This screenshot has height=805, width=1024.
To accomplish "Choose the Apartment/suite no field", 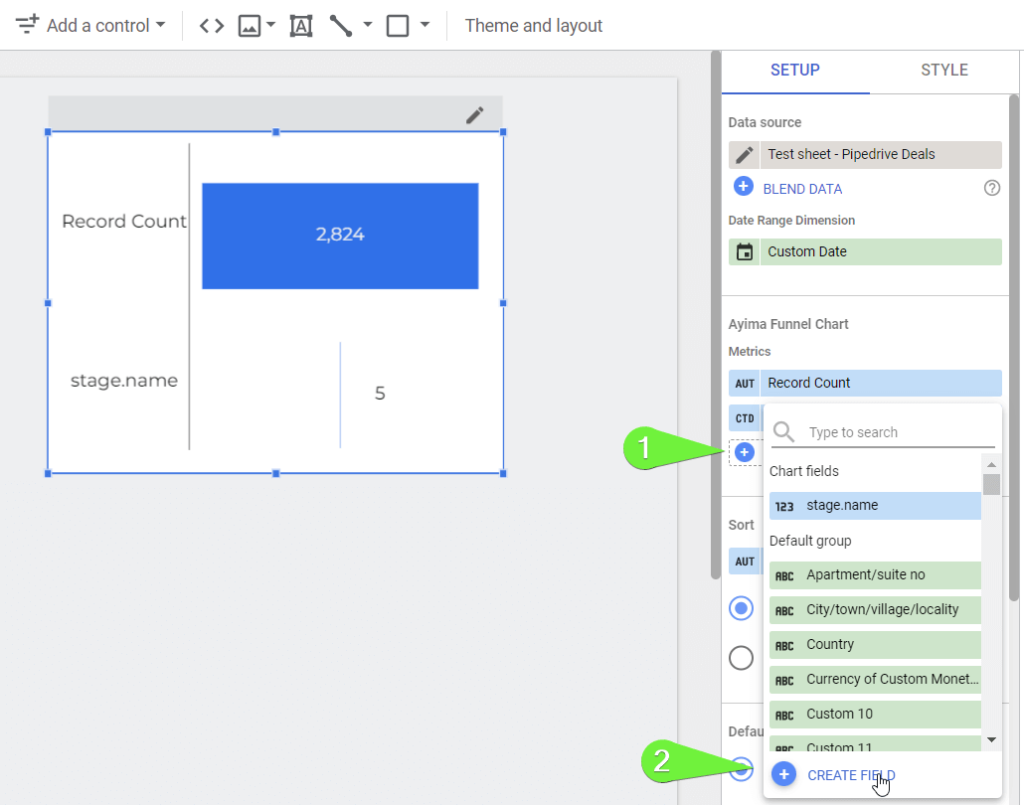I will (x=875, y=575).
